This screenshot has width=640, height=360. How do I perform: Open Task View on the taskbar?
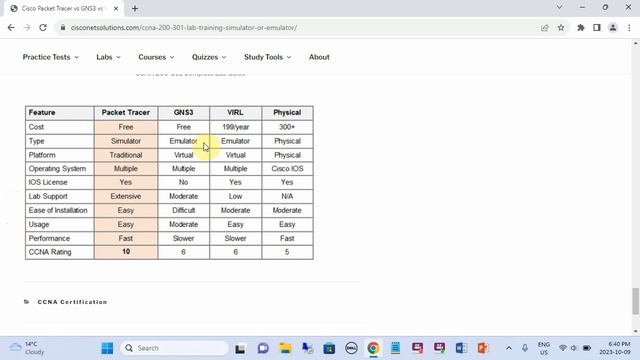tap(240, 348)
